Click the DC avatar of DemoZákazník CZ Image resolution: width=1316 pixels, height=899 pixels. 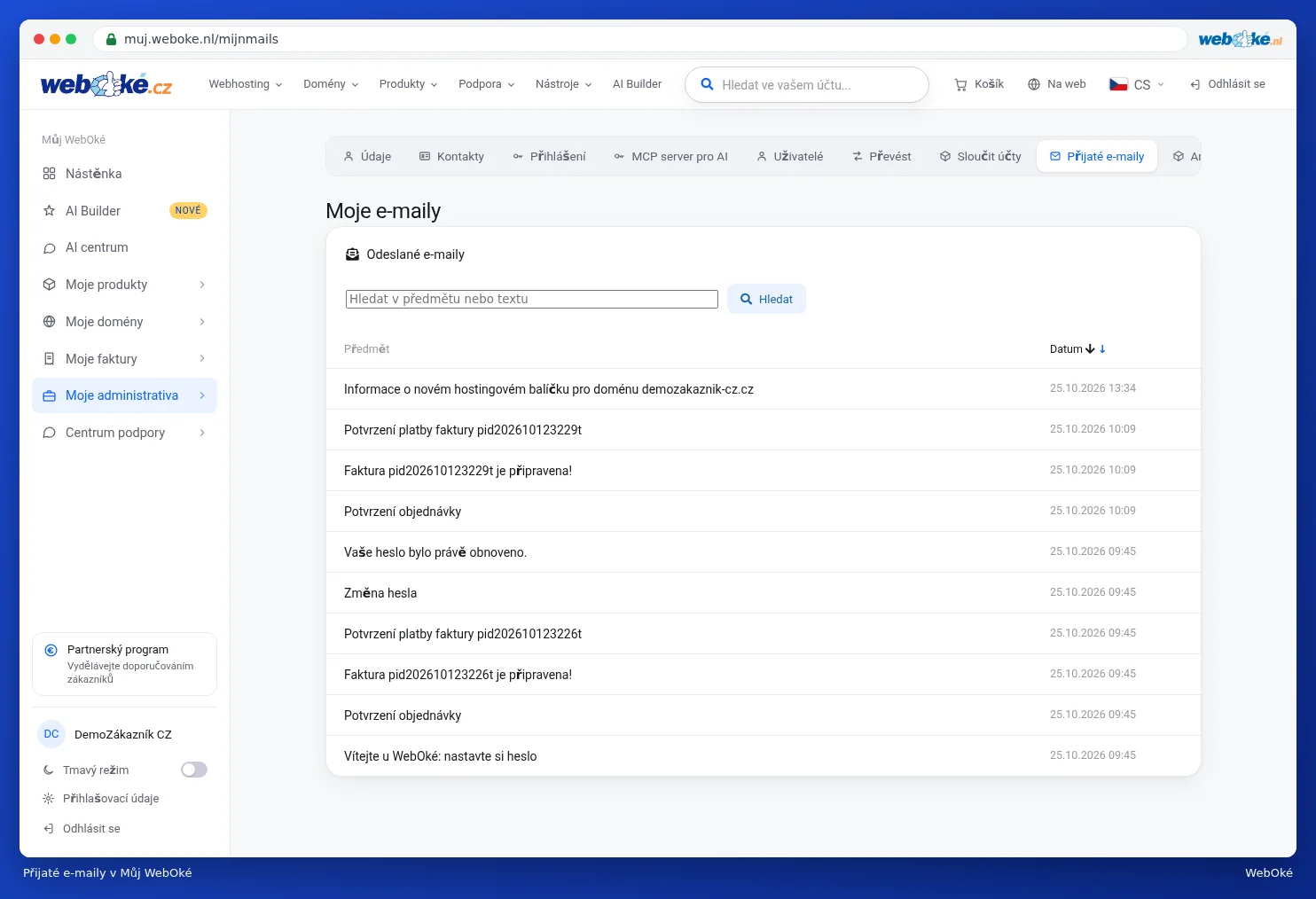point(51,734)
